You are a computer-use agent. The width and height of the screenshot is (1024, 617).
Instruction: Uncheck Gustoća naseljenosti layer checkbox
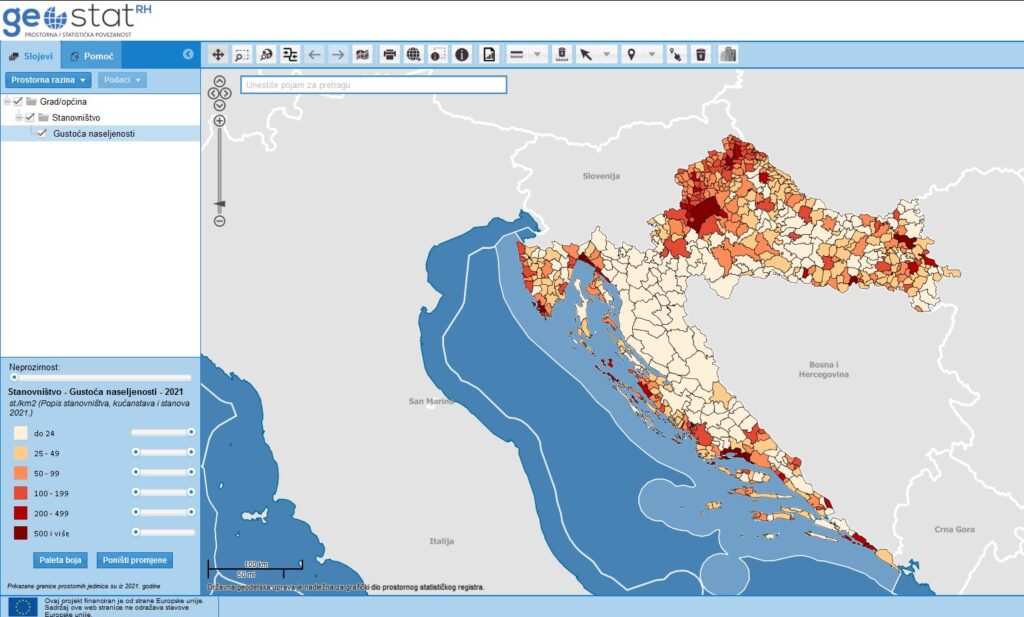coord(42,134)
